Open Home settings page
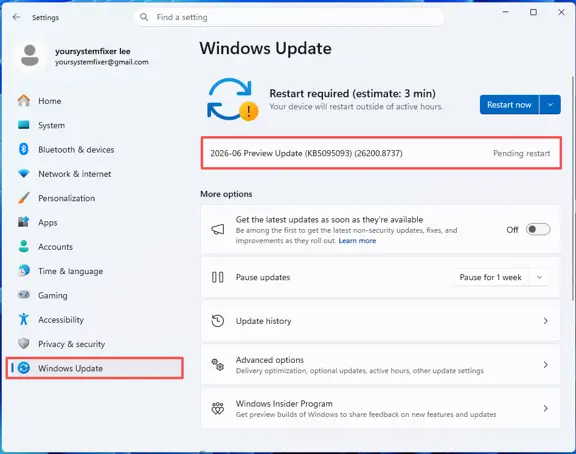Viewport: 576px width, 454px height. (94, 101)
